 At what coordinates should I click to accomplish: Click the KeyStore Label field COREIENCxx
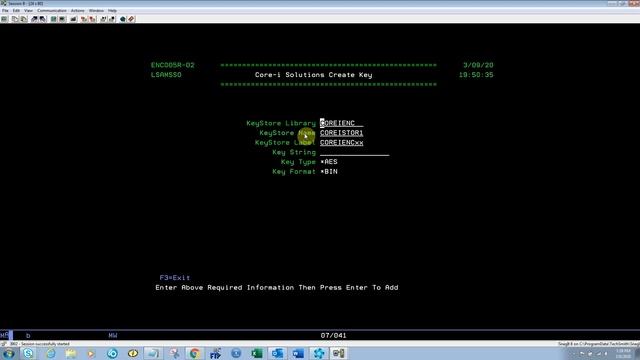pyautogui.click(x=341, y=143)
